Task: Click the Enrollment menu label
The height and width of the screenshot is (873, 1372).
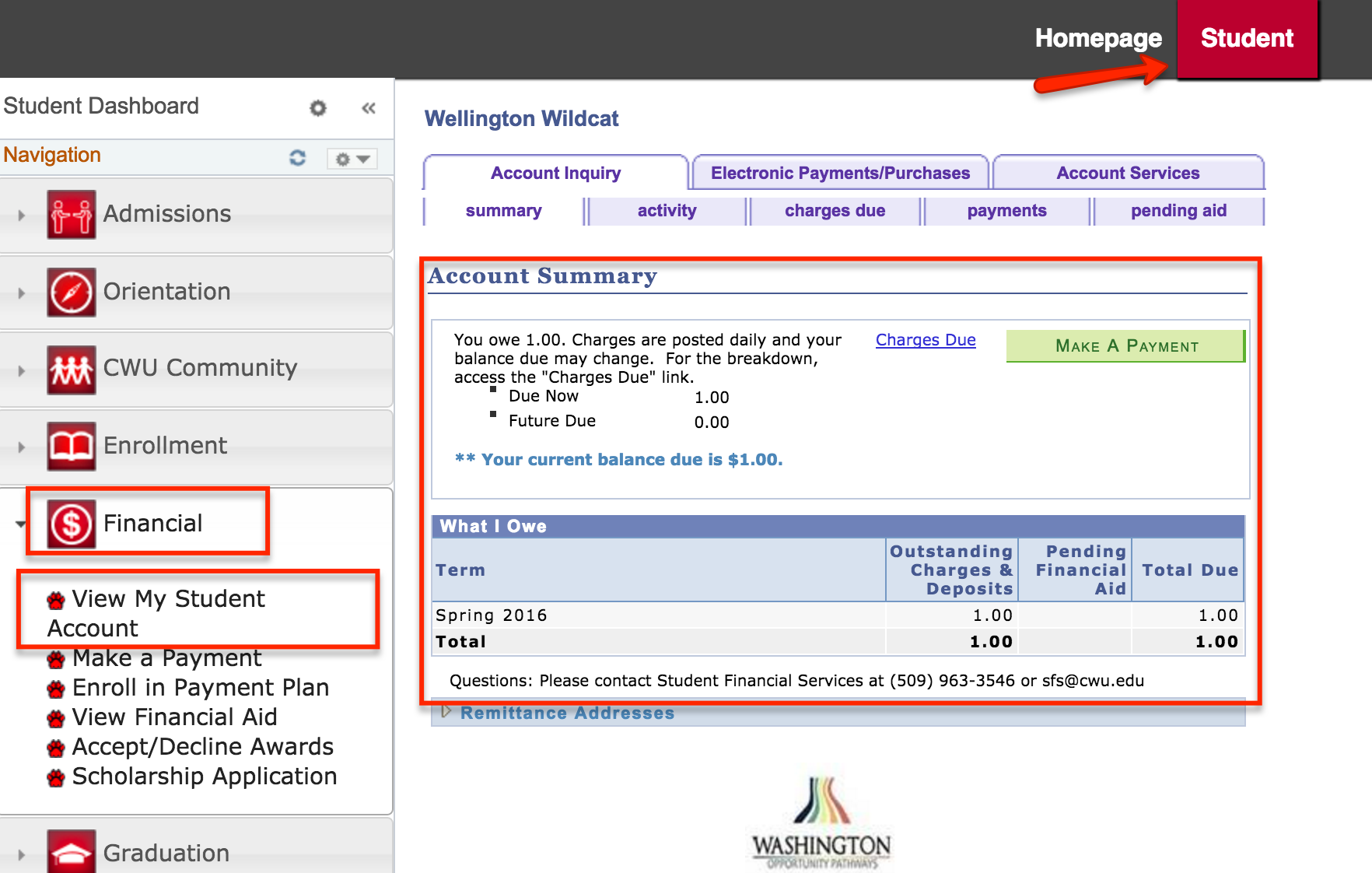Action: [166, 446]
